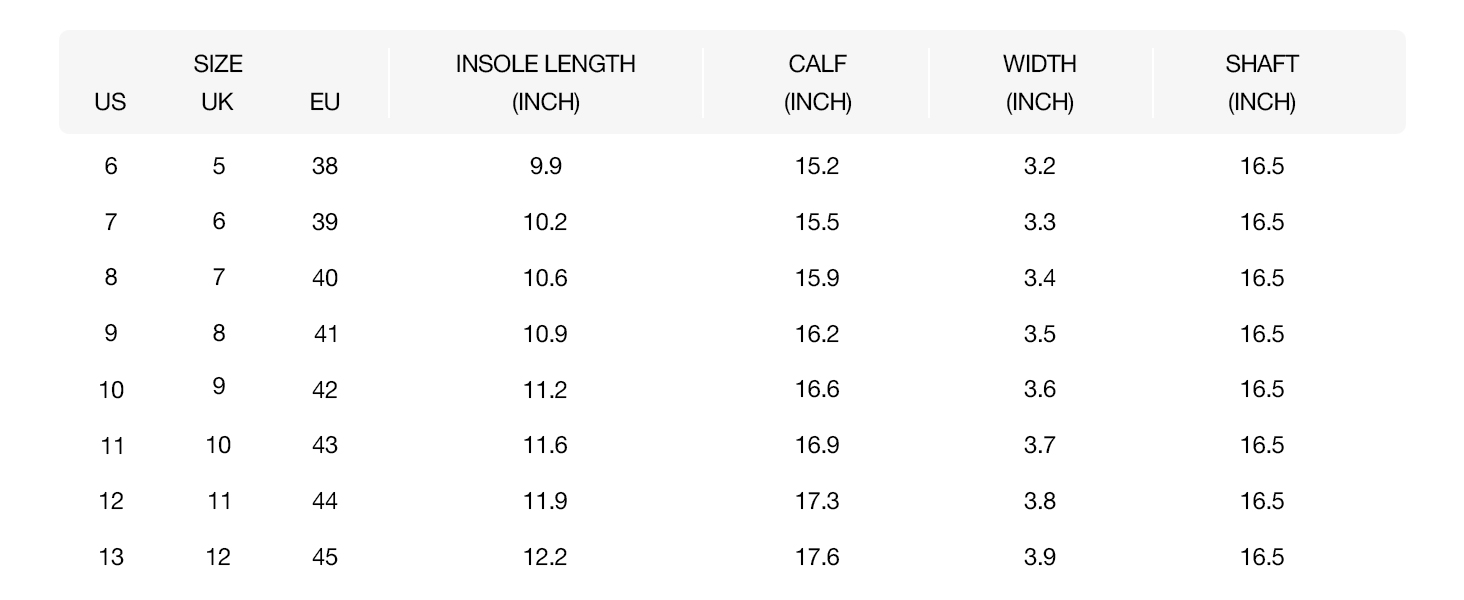Select EU size 41 cell
Image resolution: width=1464 pixels, height=600 pixels.
(325, 334)
